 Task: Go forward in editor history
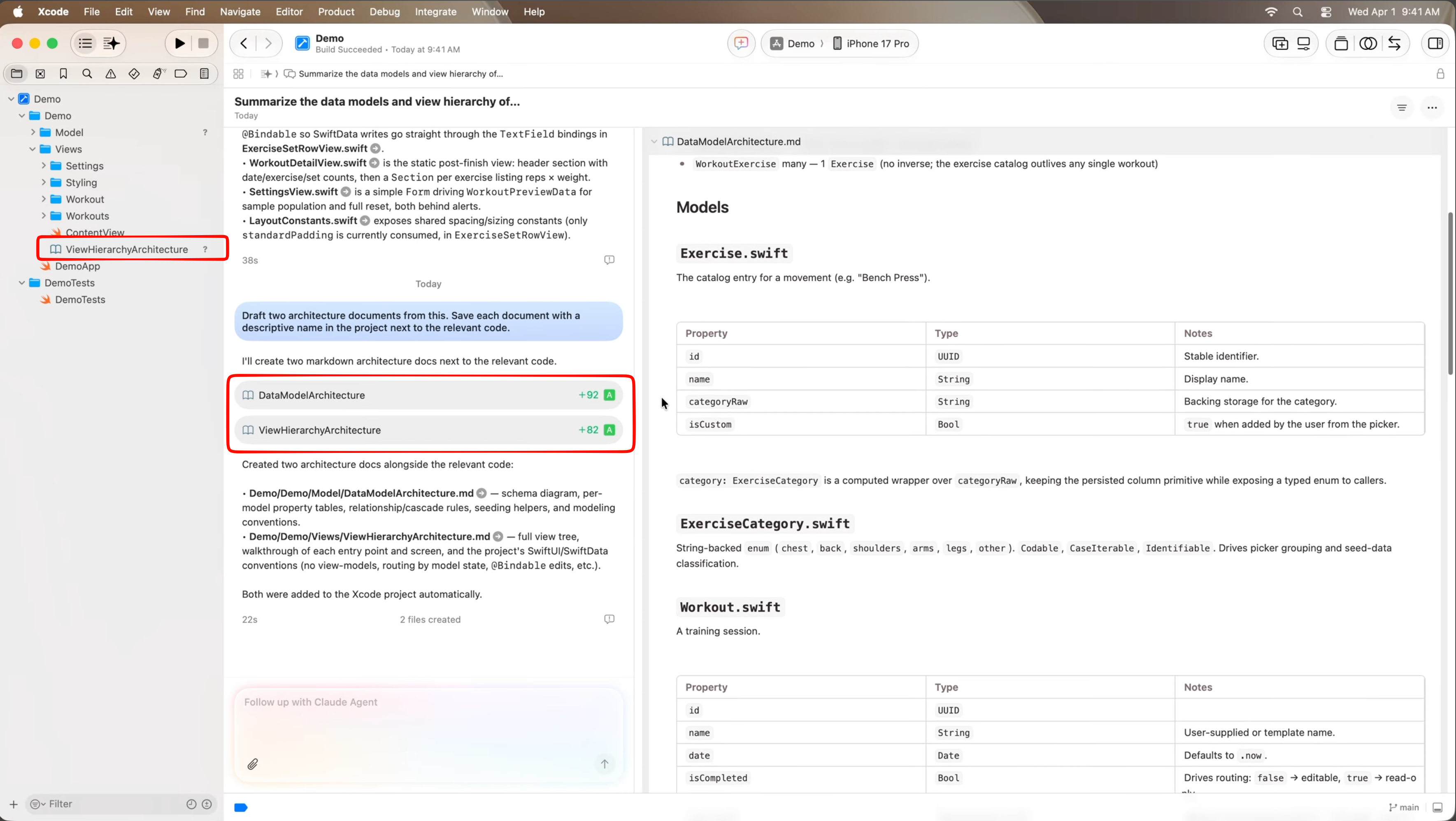(x=268, y=44)
